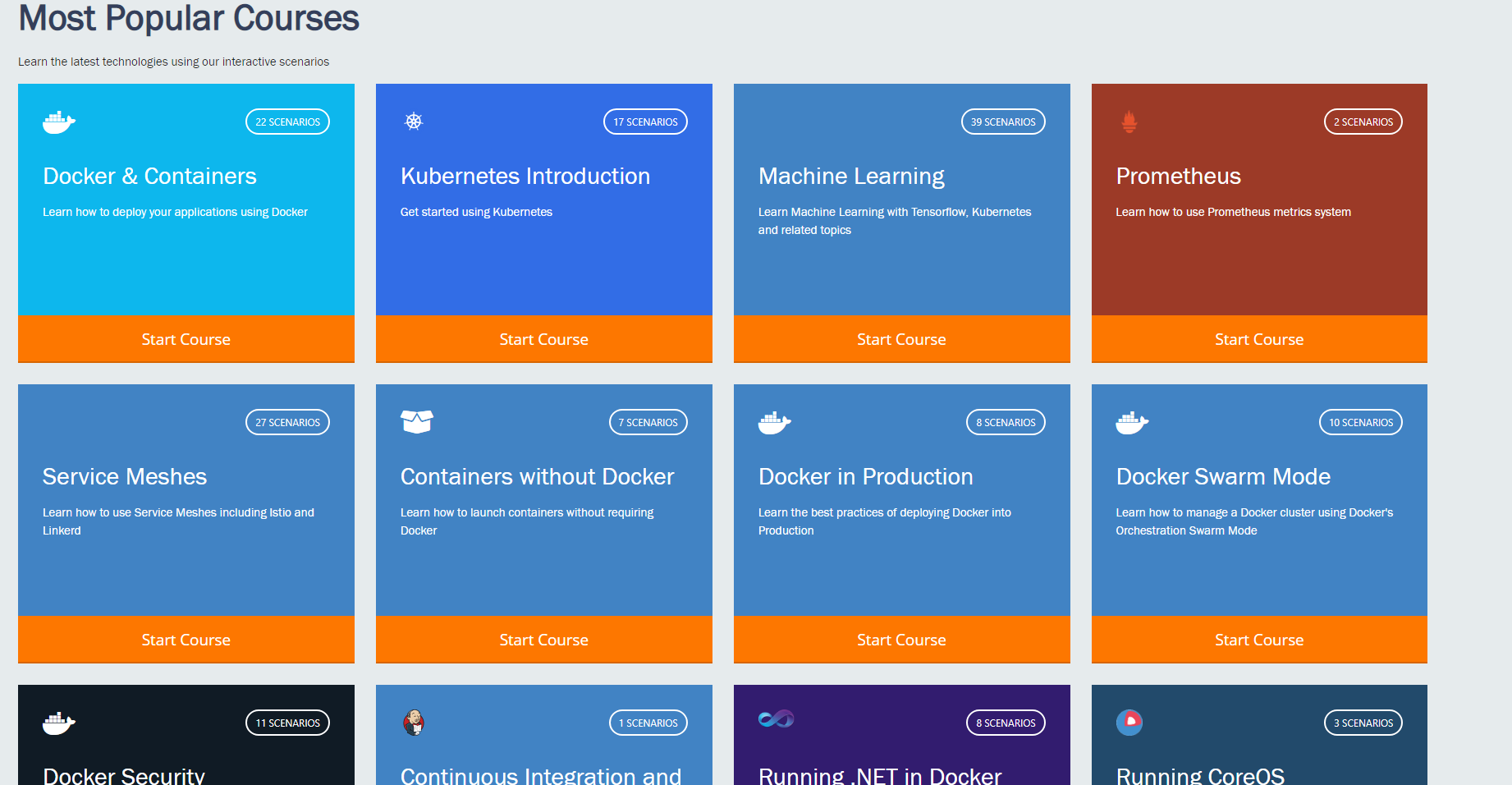Image resolution: width=1512 pixels, height=785 pixels.
Task: Open the Prometheus title
Action: [x=1179, y=176]
